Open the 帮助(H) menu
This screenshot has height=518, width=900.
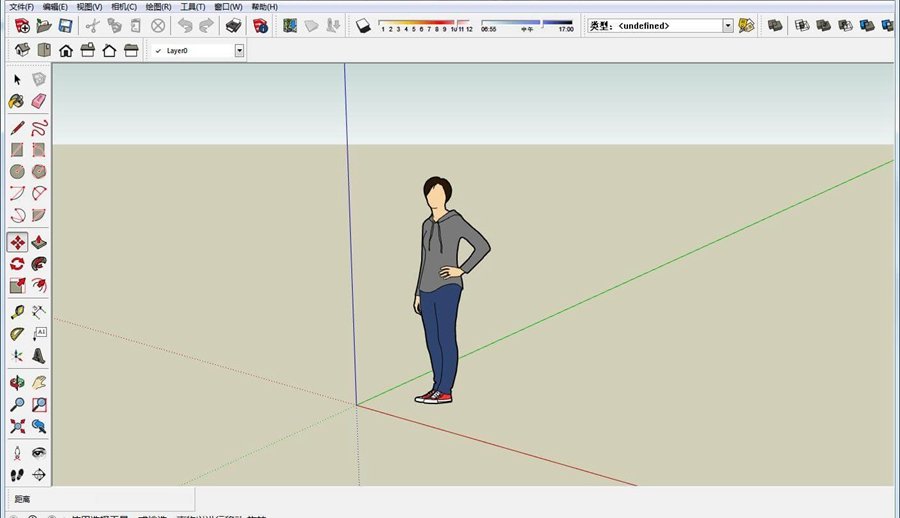(265, 7)
